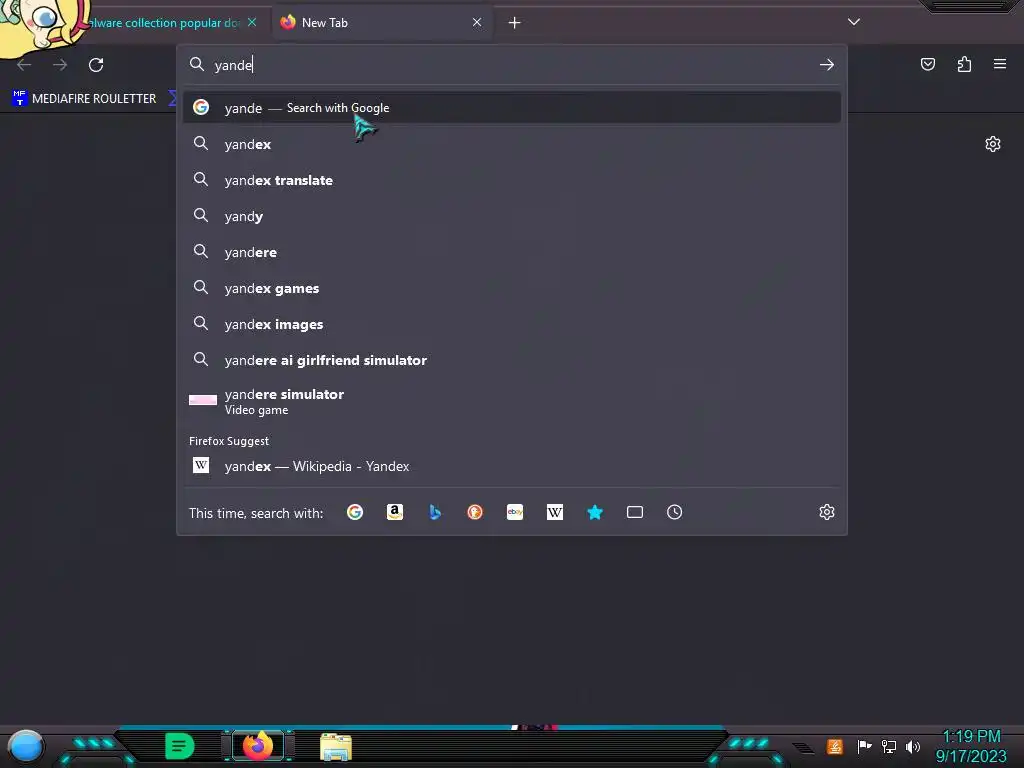The image size is (1024, 768).
Task: Search bookmarks with the star icon
Action: coord(595,513)
